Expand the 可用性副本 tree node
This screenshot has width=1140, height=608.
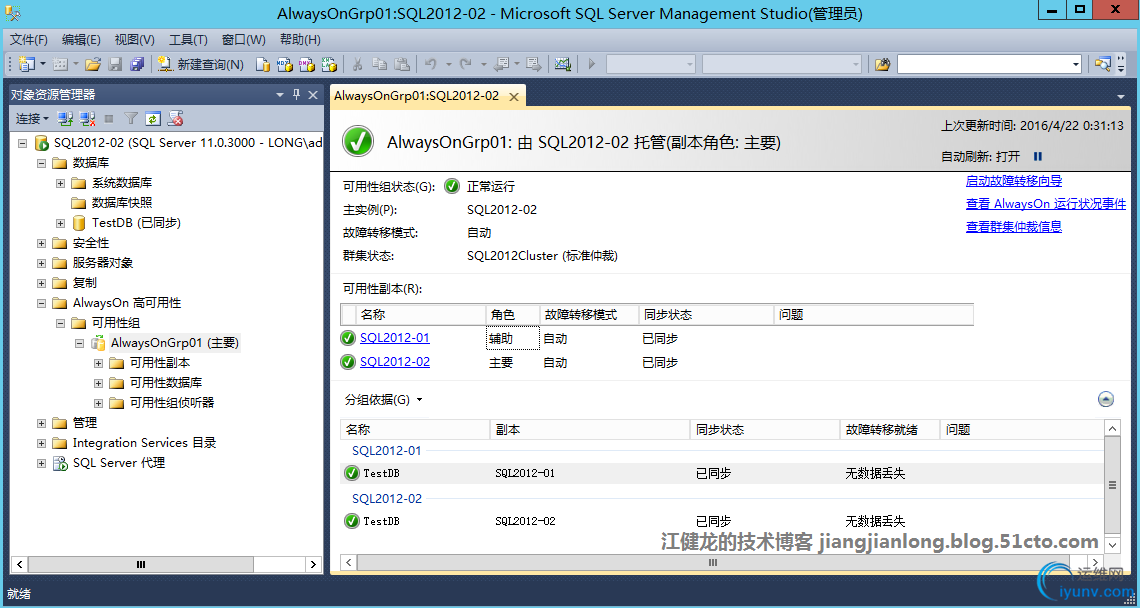click(x=98, y=362)
